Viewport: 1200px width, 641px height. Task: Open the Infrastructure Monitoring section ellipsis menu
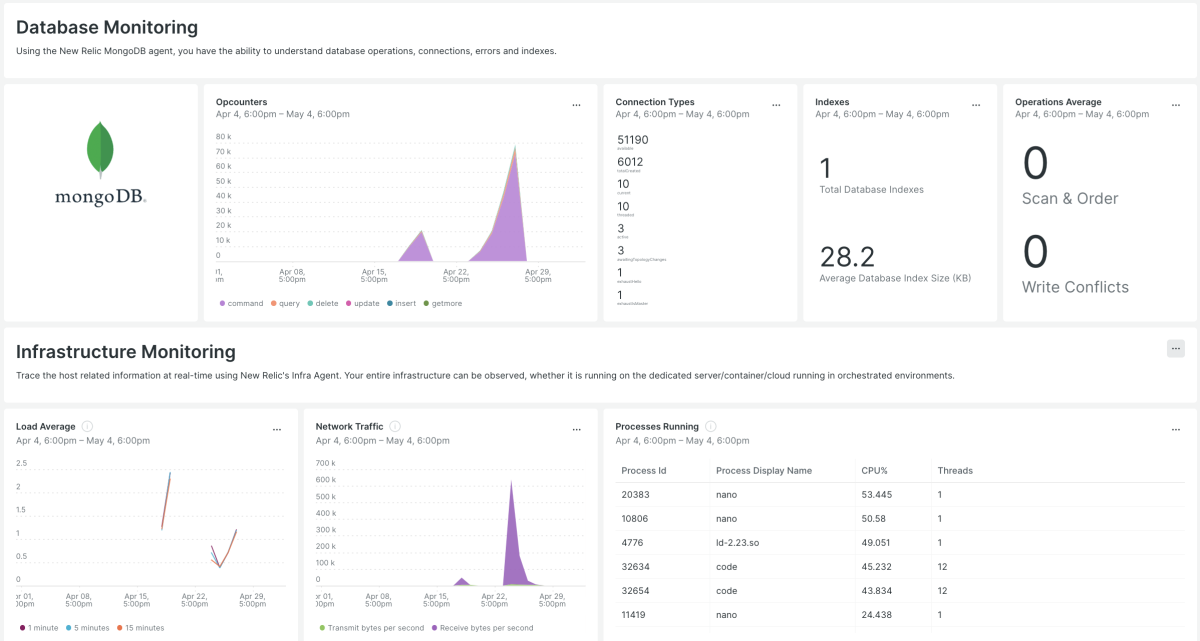(x=1176, y=349)
